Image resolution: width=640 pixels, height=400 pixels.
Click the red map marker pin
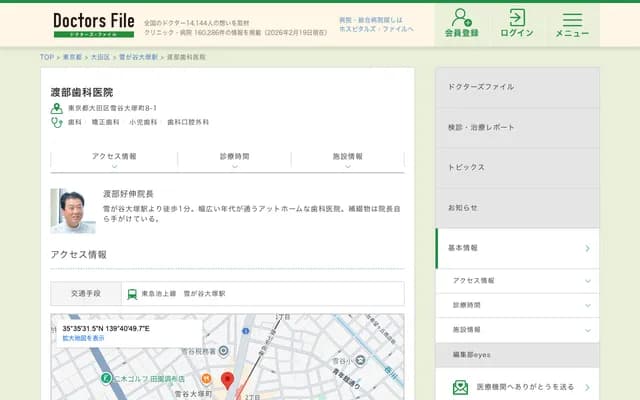pyautogui.click(x=227, y=381)
